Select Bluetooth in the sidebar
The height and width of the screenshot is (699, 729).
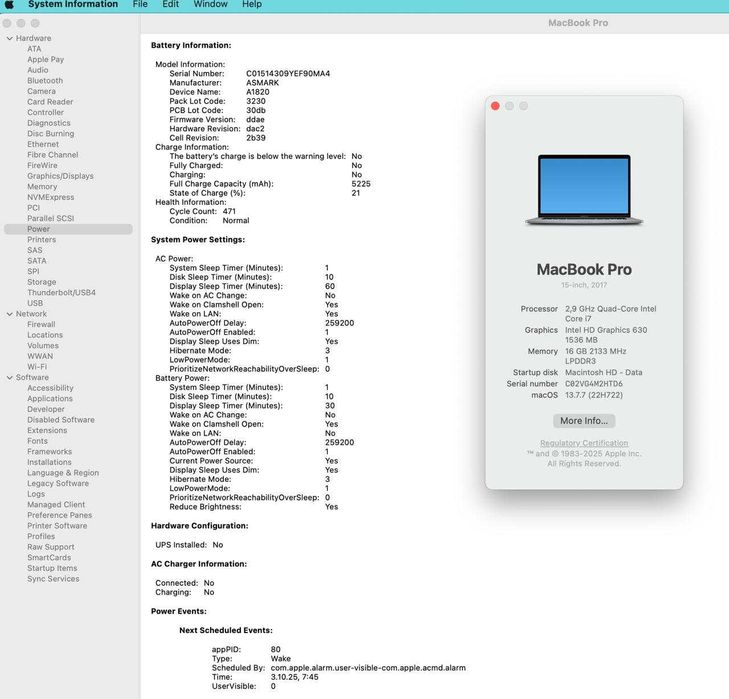click(x=45, y=81)
